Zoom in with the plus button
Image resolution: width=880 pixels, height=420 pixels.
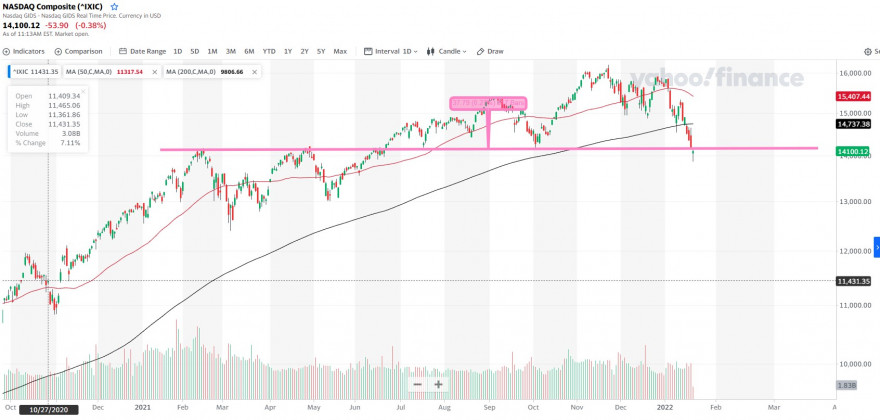[438, 385]
